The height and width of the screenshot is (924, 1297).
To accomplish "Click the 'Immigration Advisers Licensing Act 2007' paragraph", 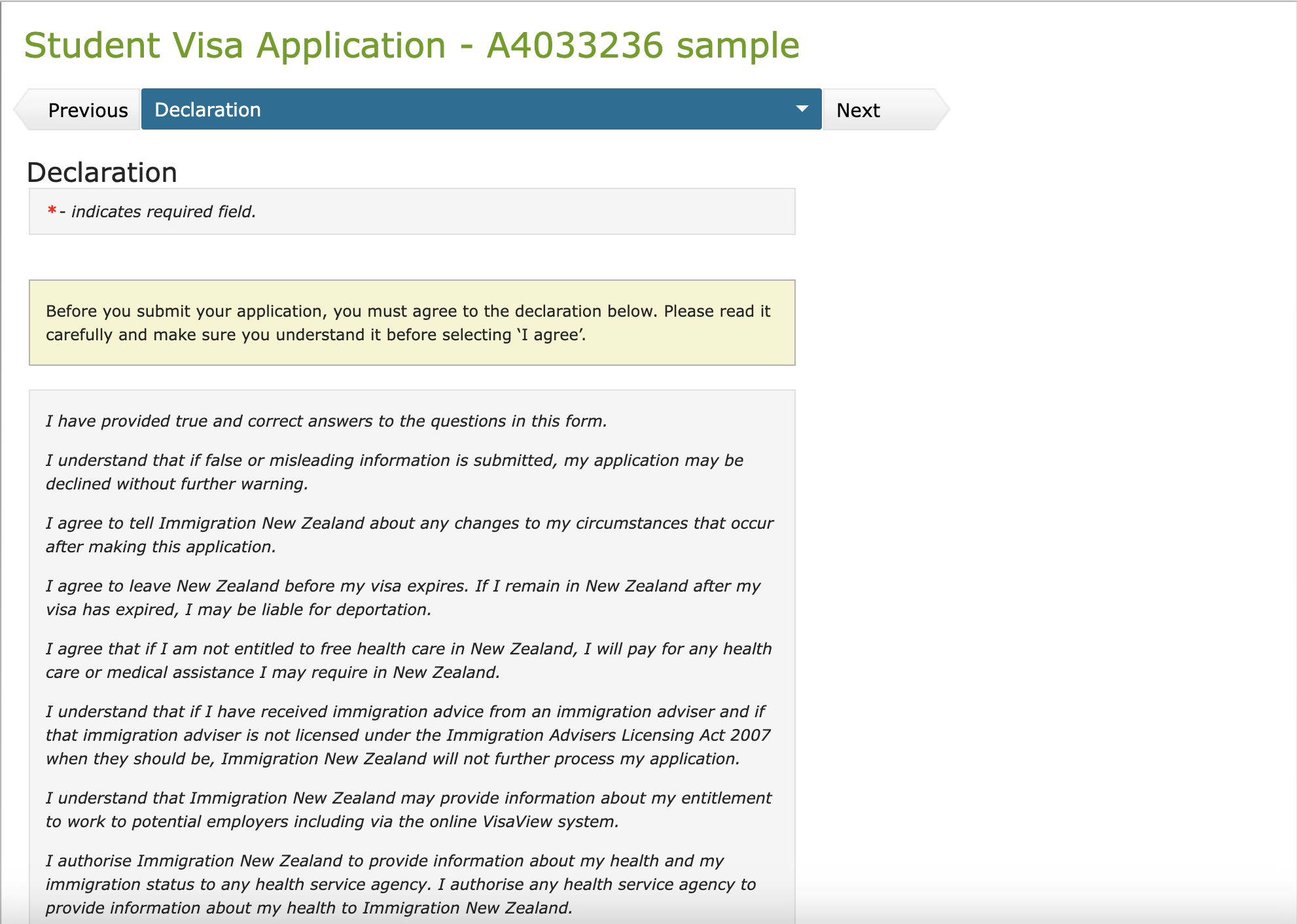I will [408, 735].
